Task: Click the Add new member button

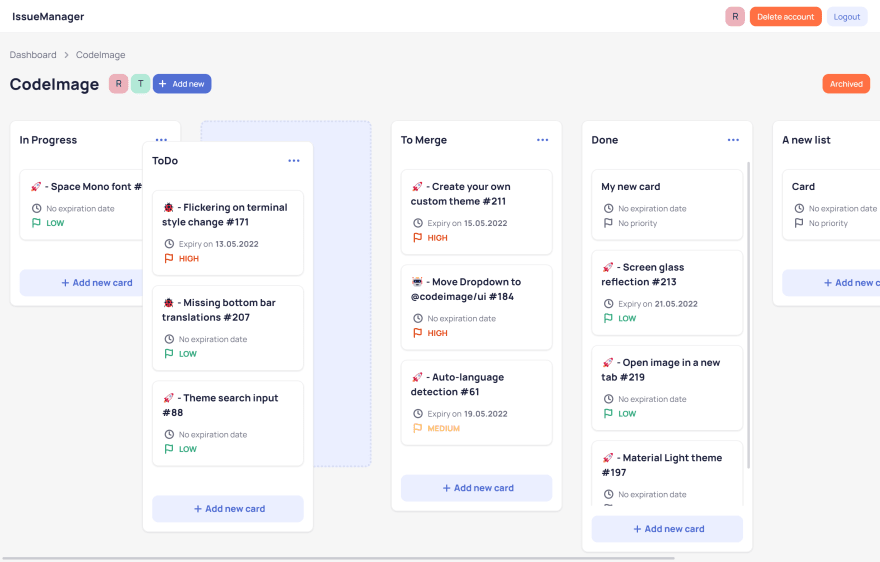Action: [182, 84]
